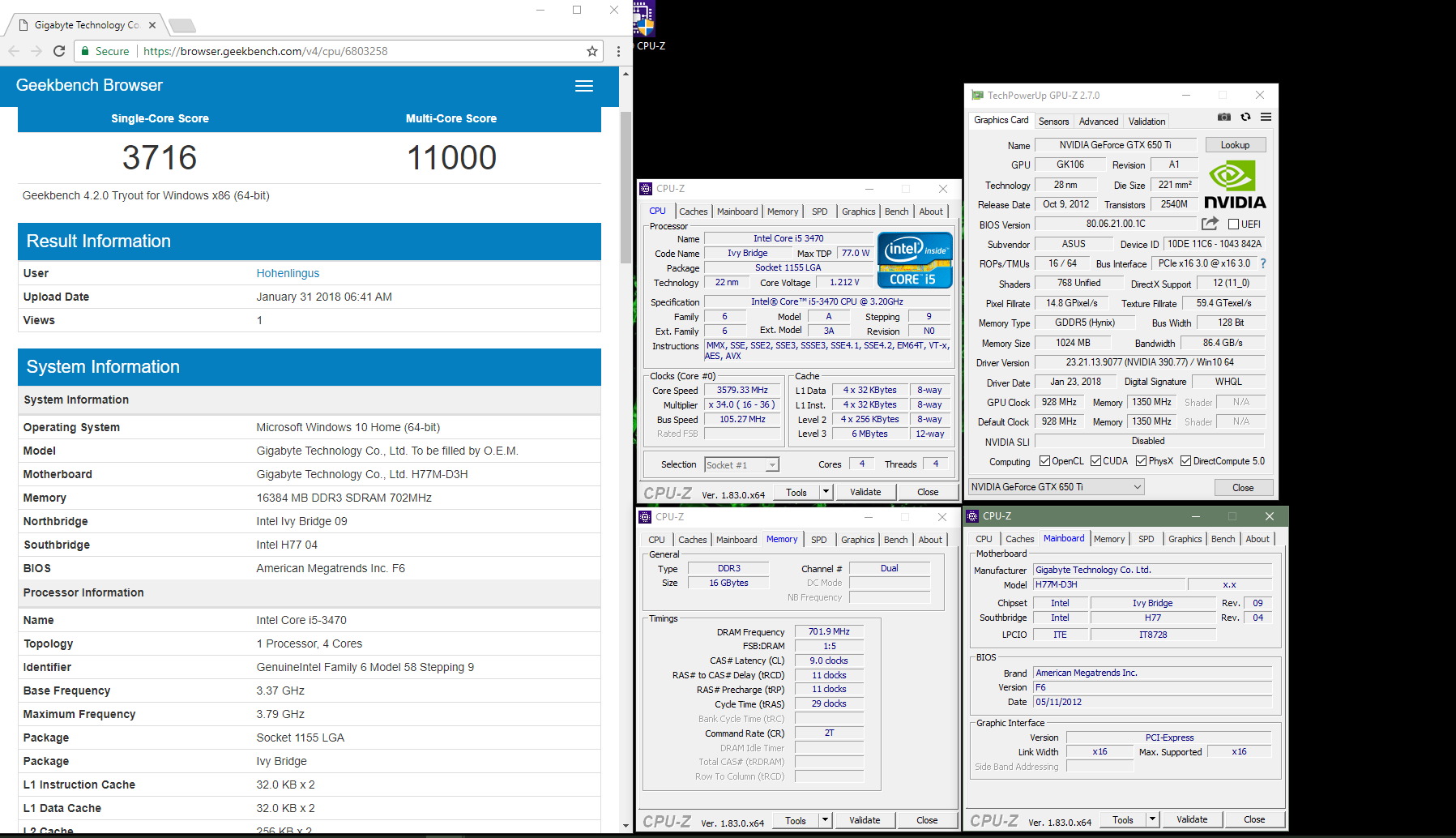Click the Intel Core i5 logo in CPU-Z
The width and height of the screenshot is (1456, 838).
pos(915,260)
